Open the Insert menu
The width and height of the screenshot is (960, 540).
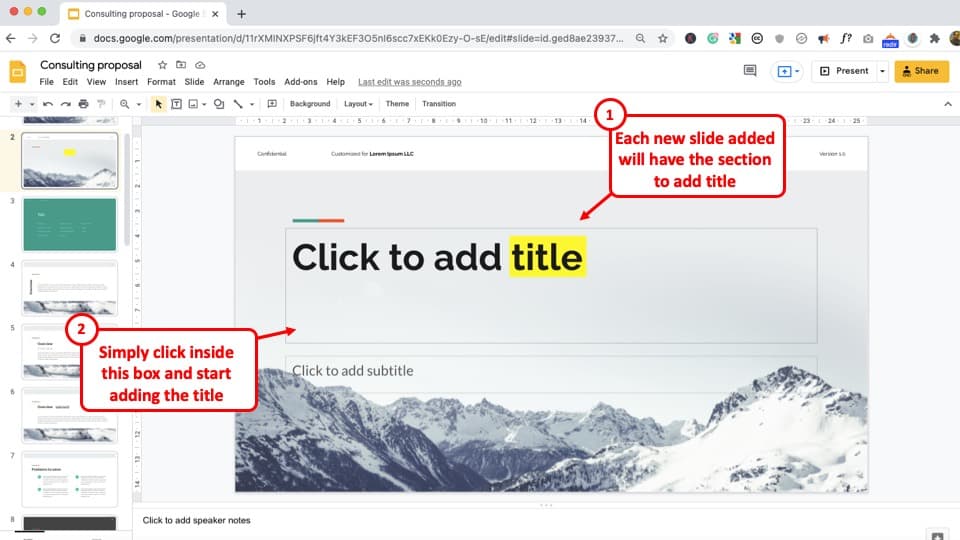(x=127, y=82)
